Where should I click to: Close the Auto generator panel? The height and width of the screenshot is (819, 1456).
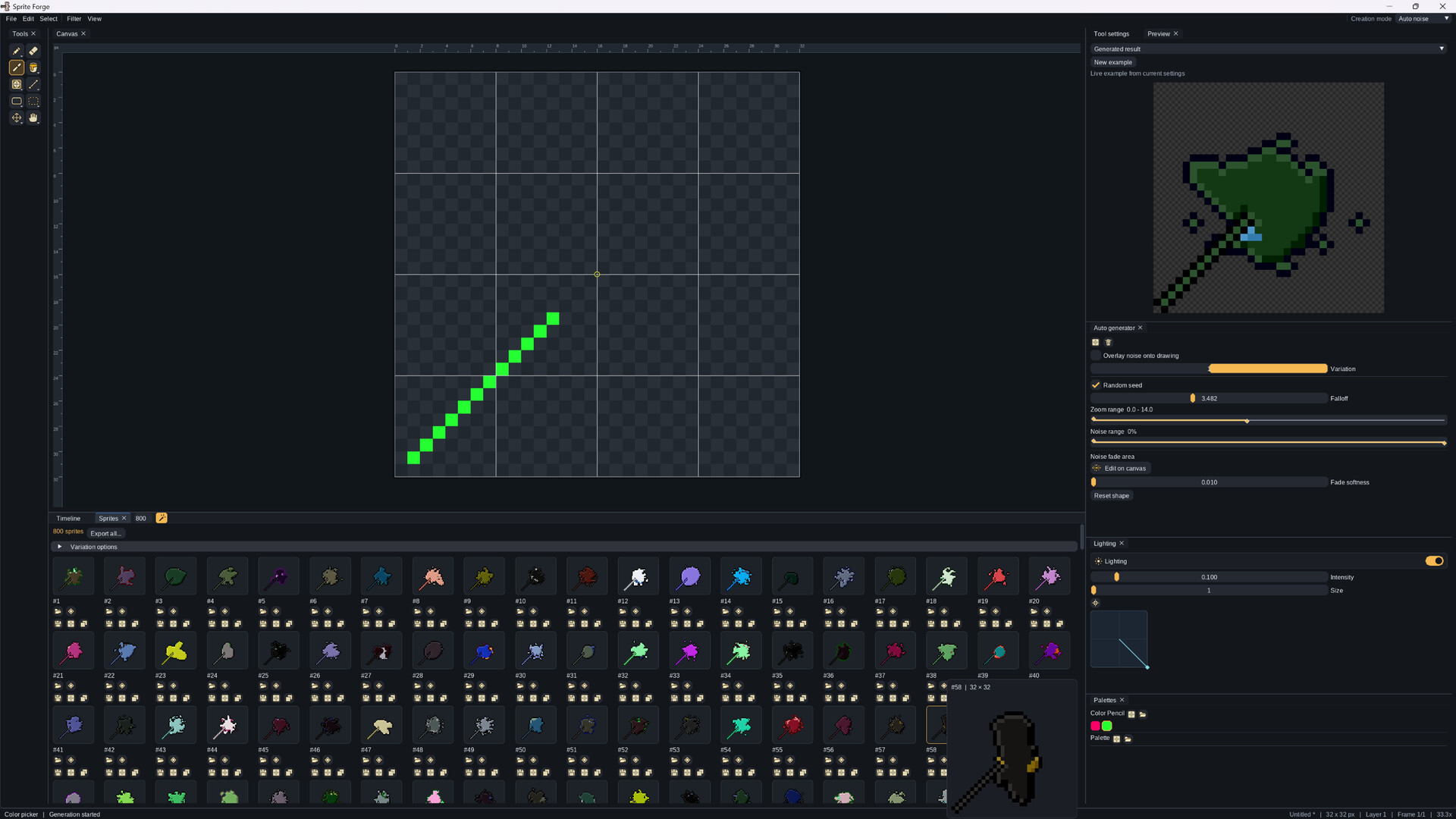tap(1140, 328)
